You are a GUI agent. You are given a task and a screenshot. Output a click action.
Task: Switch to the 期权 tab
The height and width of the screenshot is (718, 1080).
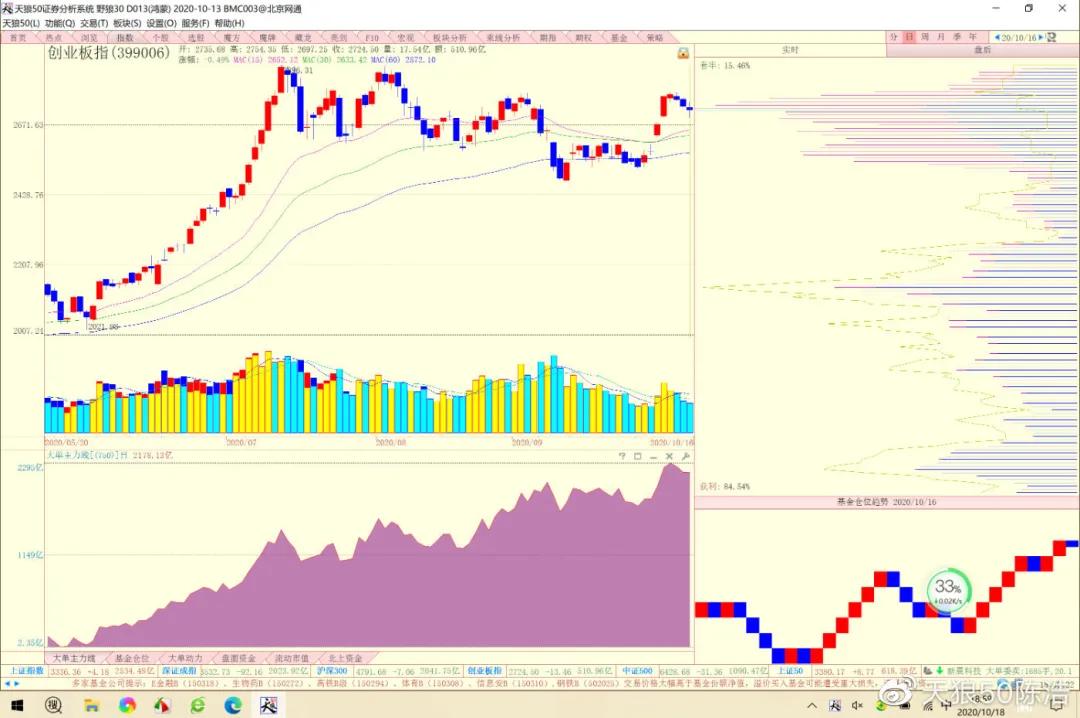583,37
